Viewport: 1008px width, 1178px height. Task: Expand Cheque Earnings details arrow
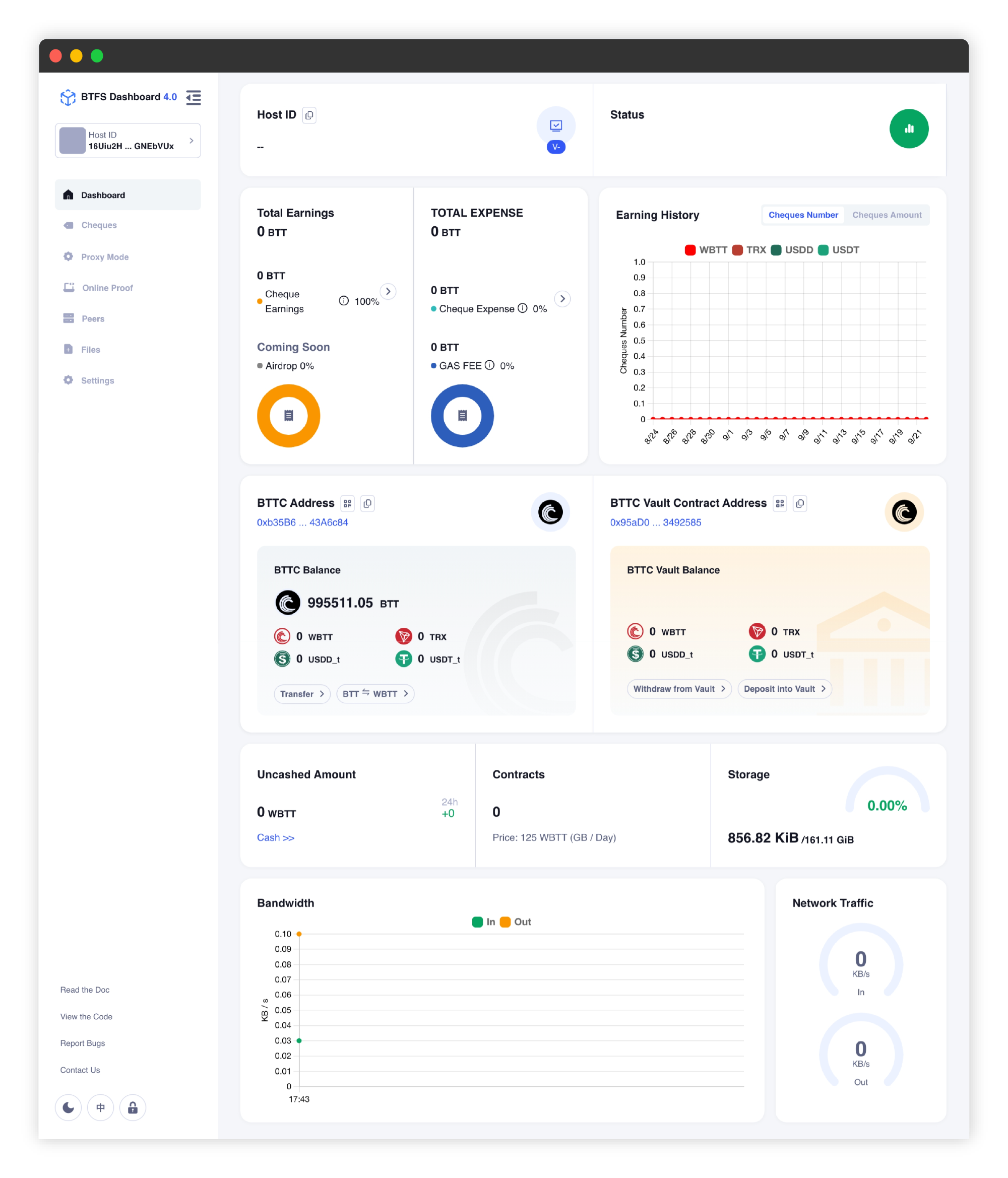[x=388, y=291]
